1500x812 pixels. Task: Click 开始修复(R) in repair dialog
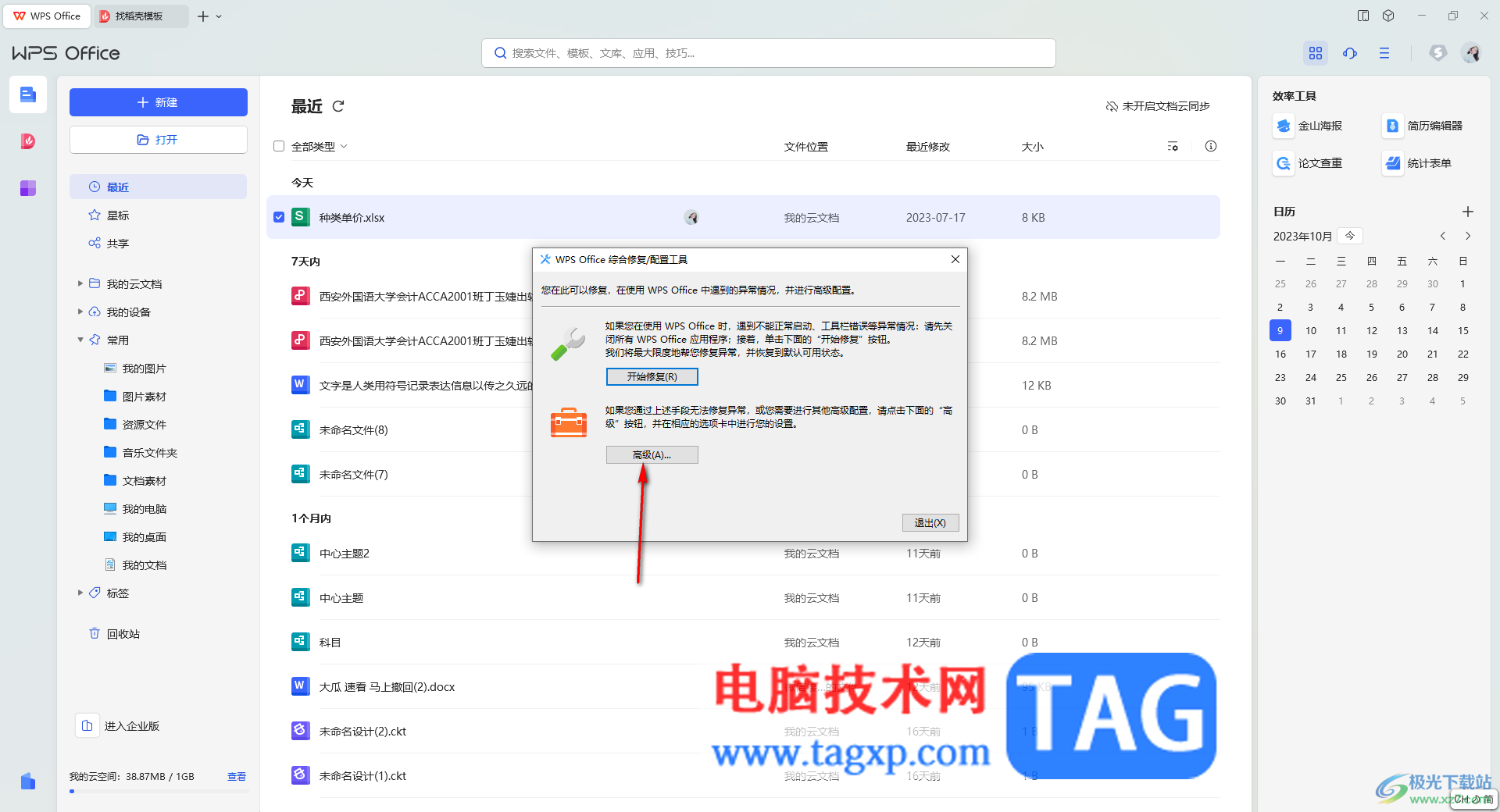652,377
